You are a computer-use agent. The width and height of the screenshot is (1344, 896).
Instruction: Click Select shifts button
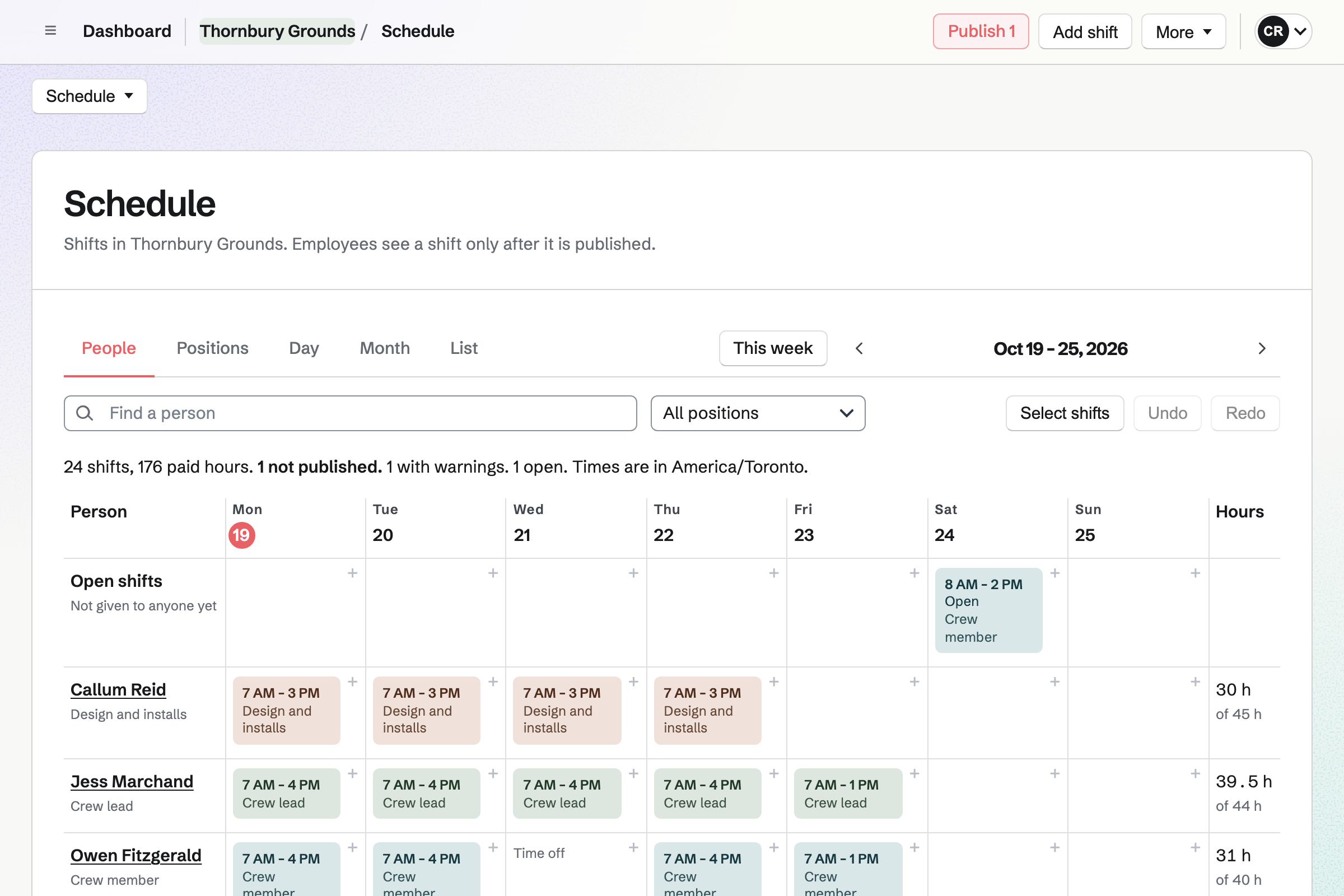click(x=1065, y=413)
